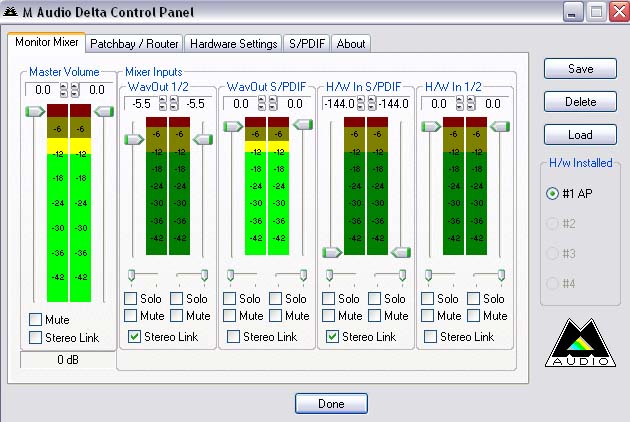
Task: Click the right WavOut 1/2 fader handle
Action: point(203,139)
